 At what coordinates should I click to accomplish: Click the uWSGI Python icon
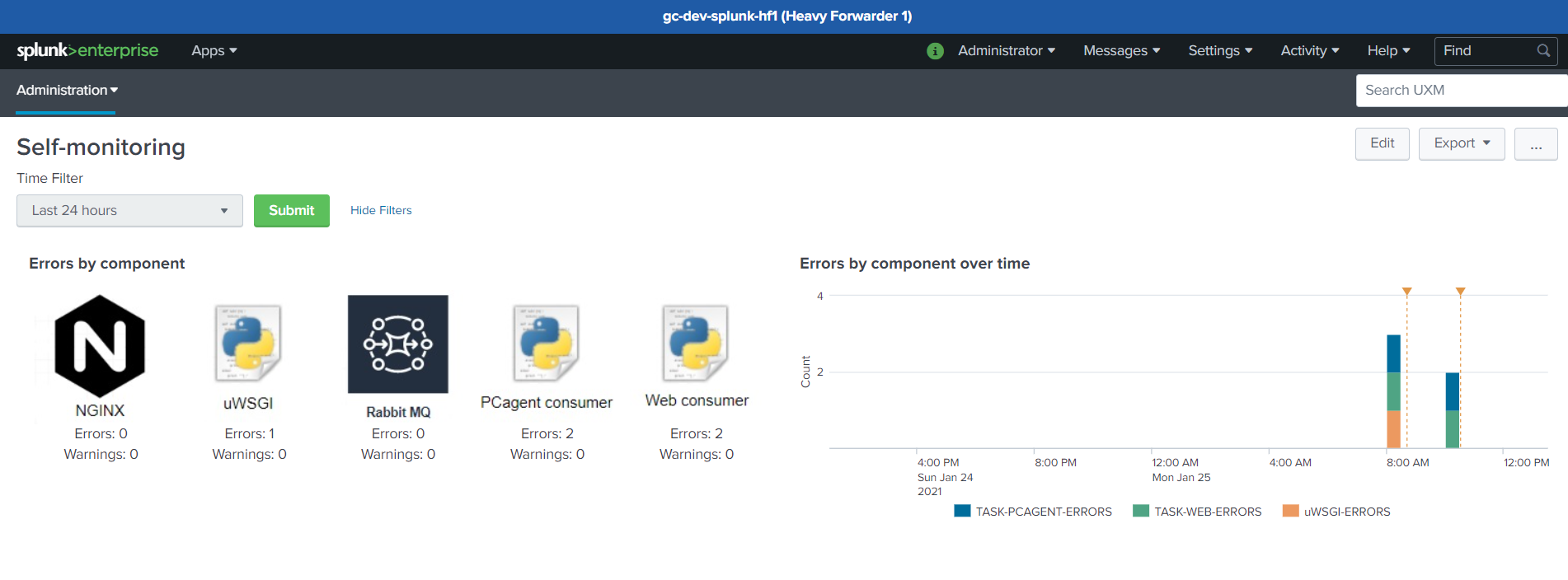(x=248, y=344)
